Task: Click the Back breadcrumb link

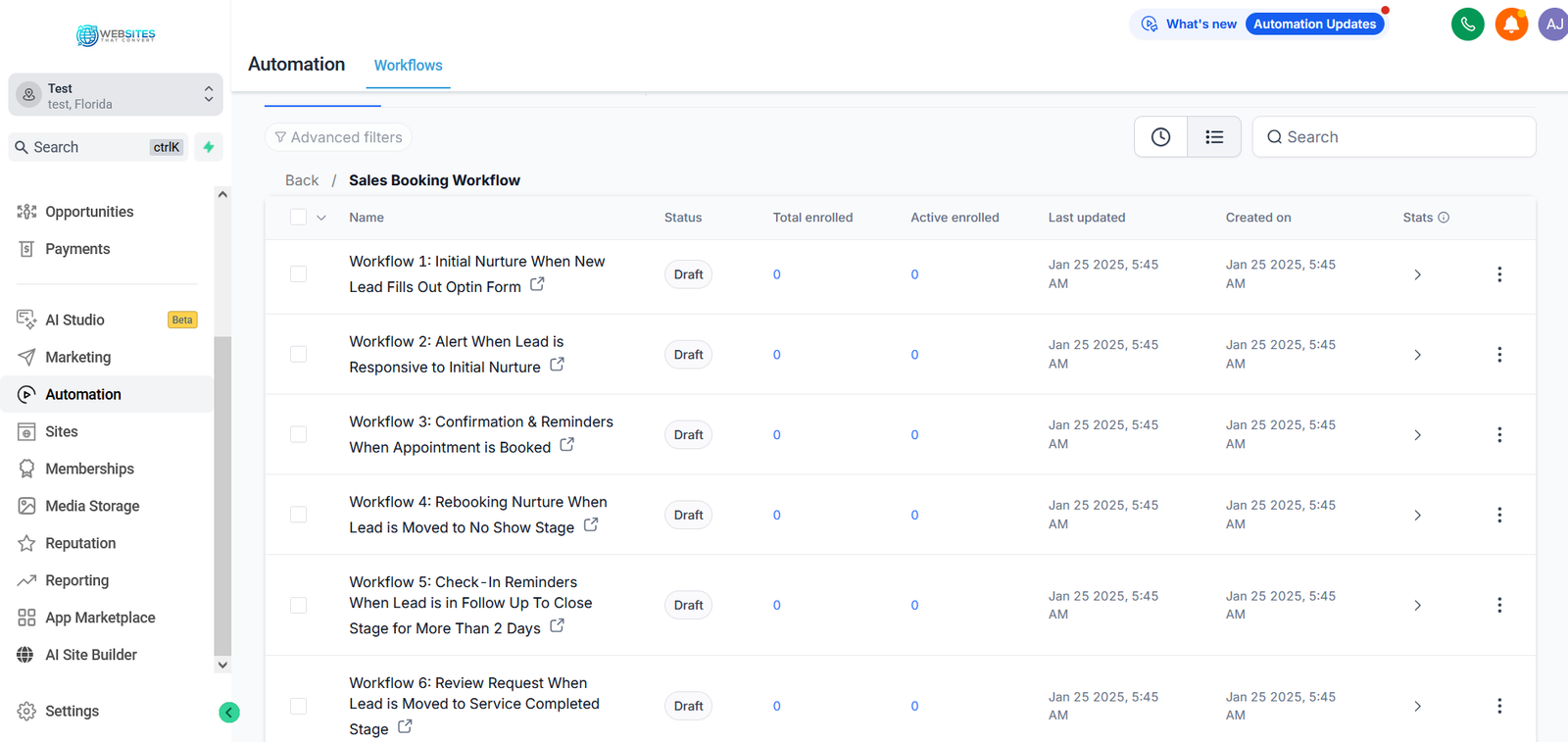Action: point(302,180)
